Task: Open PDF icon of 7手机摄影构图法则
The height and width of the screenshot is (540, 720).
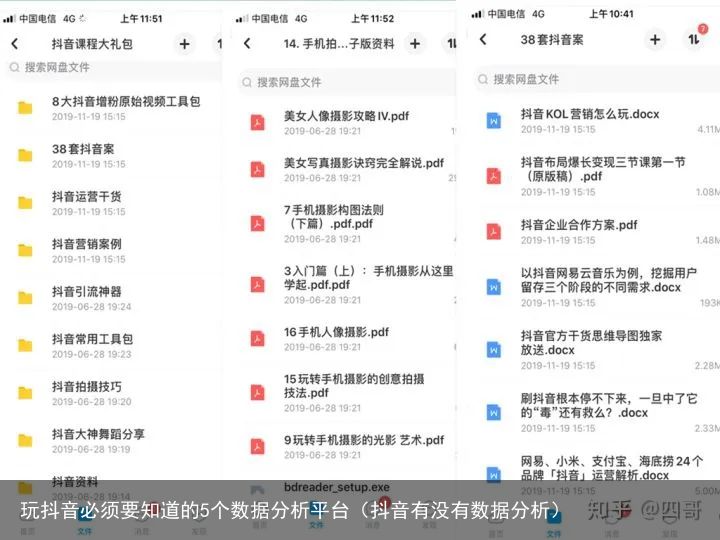Action: tap(258, 224)
